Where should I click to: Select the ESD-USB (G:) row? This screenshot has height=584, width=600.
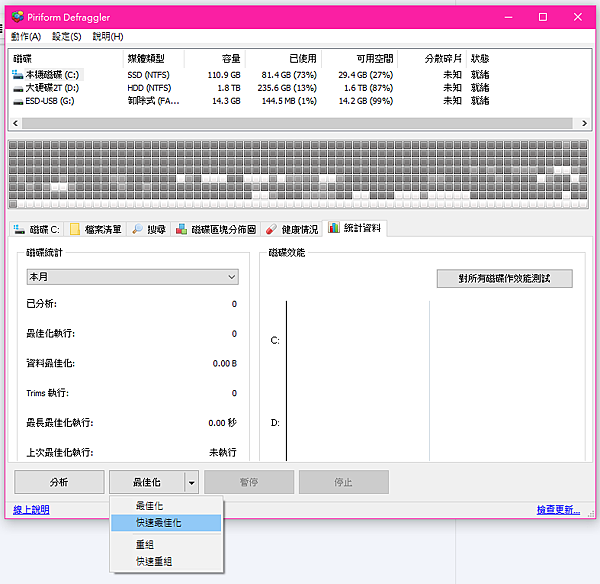point(251,101)
